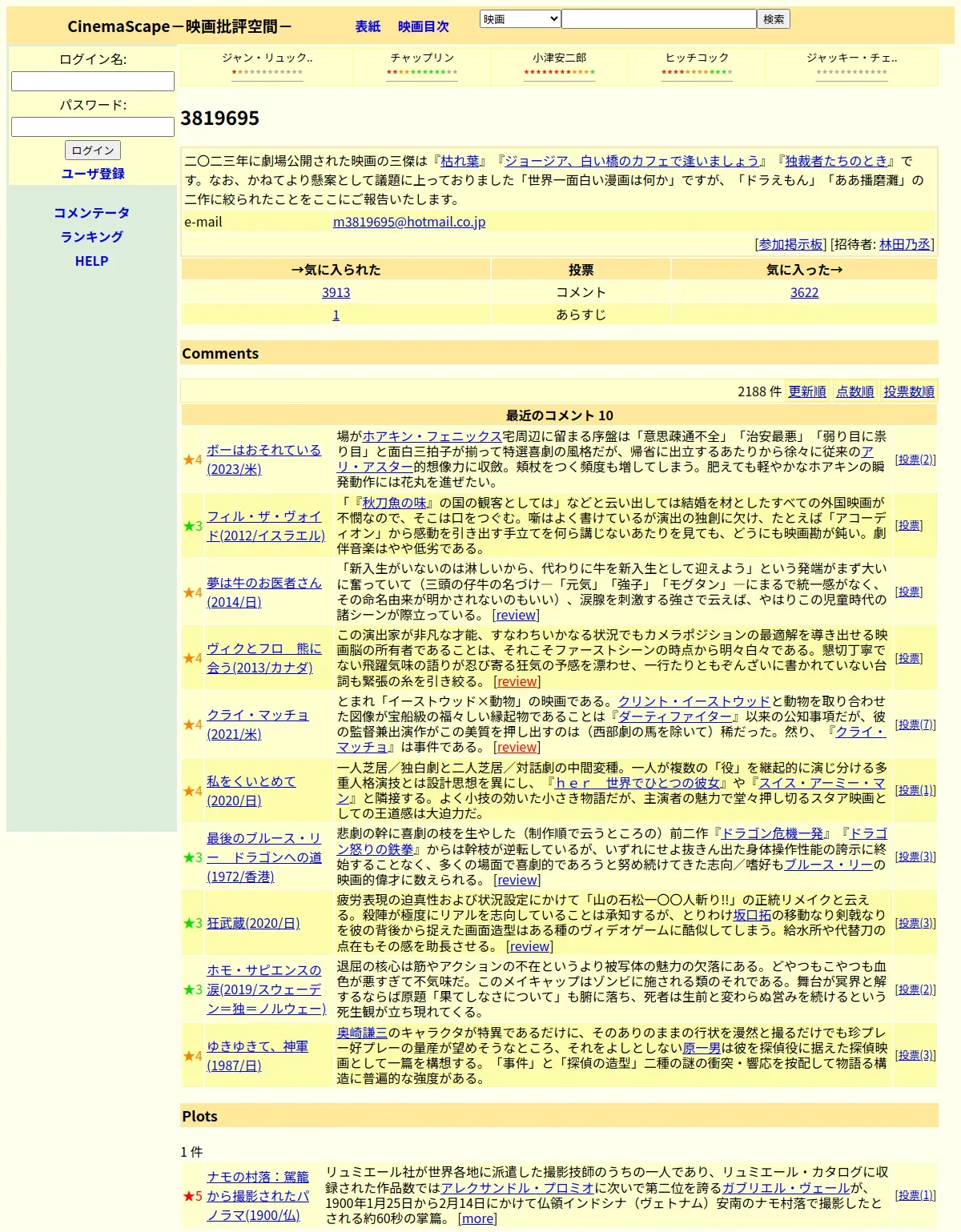Open inviter 林田乃丞 profile link
This screenshot has width=961, height=1232.
pyautogui.click(x=905, y=244)
